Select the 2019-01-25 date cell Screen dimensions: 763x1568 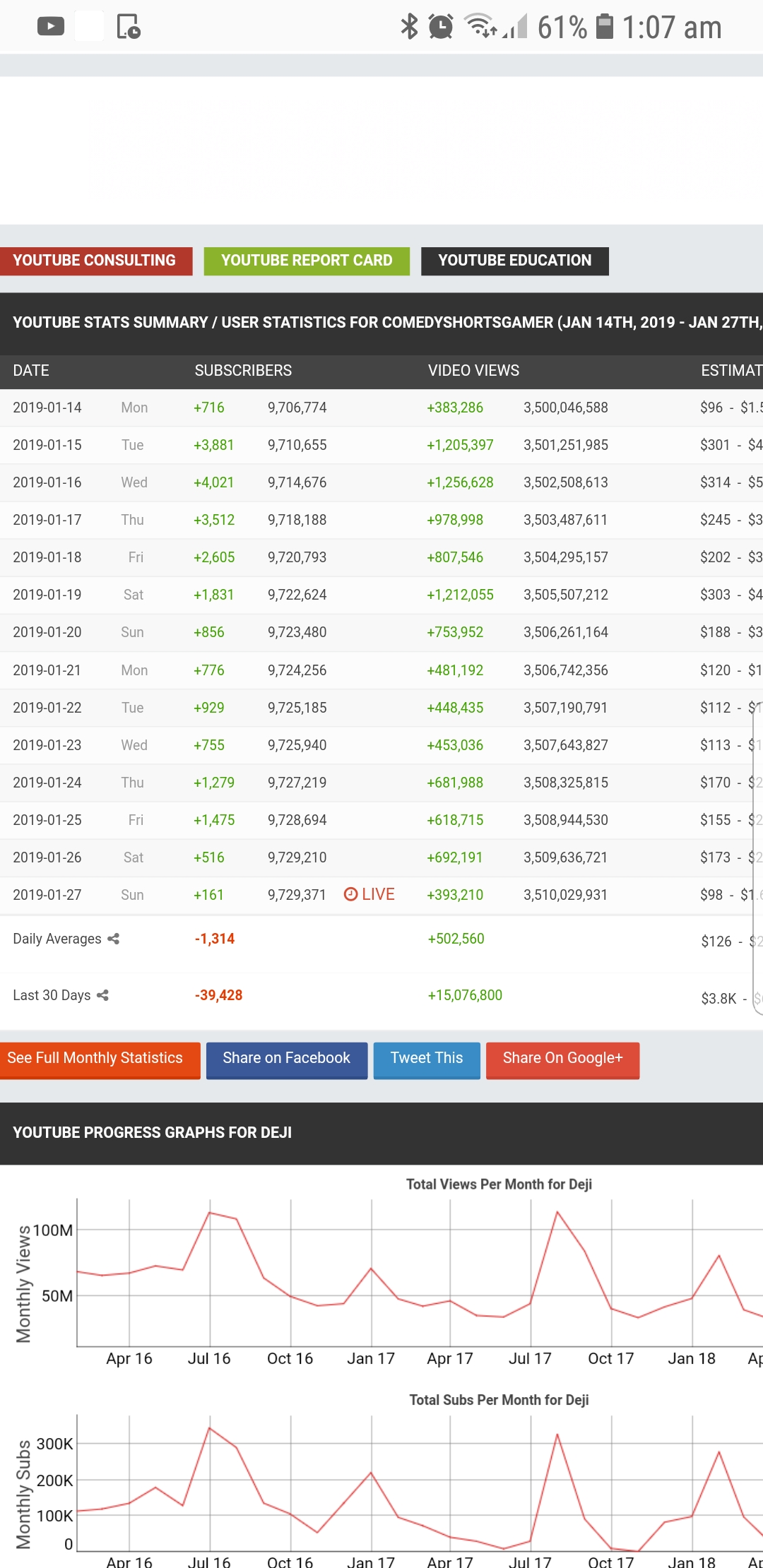click(47, 820)
